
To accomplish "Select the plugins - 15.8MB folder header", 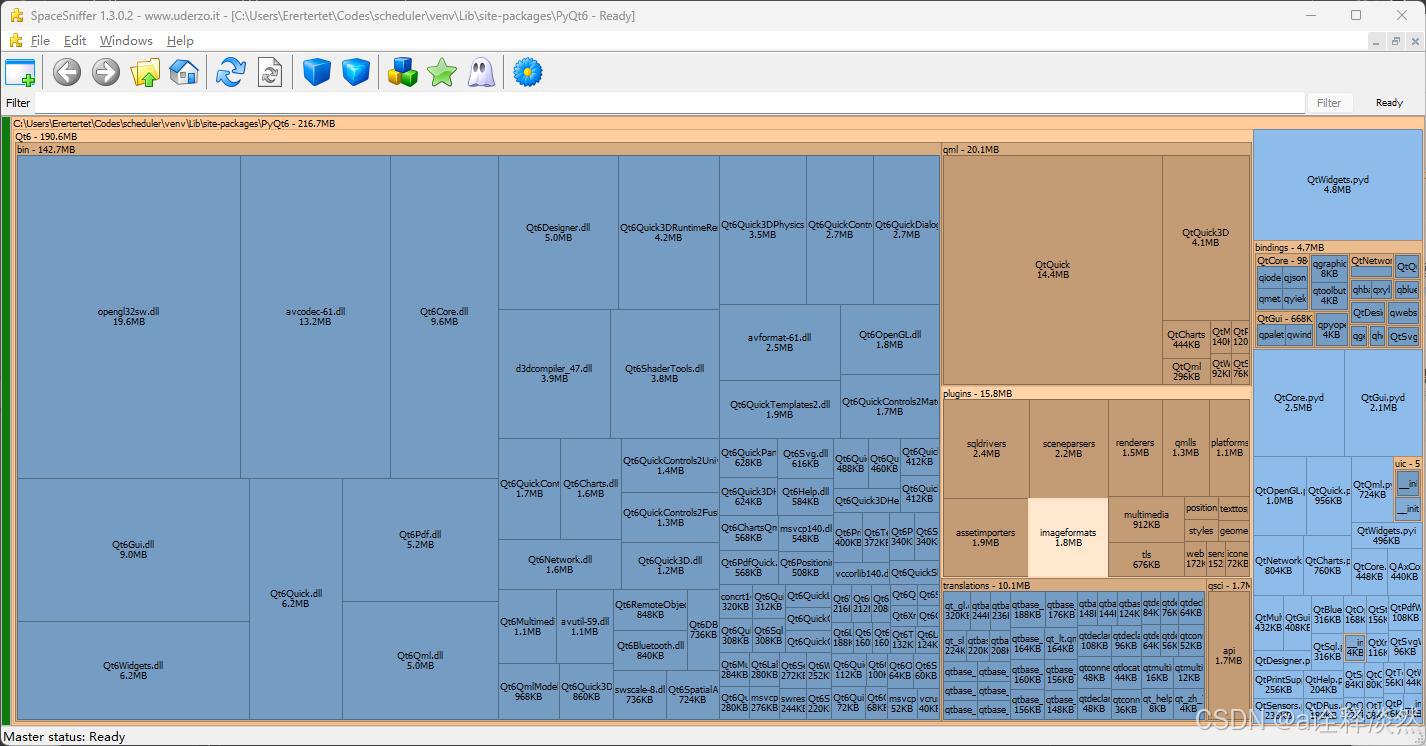I will click(1096, 394).
